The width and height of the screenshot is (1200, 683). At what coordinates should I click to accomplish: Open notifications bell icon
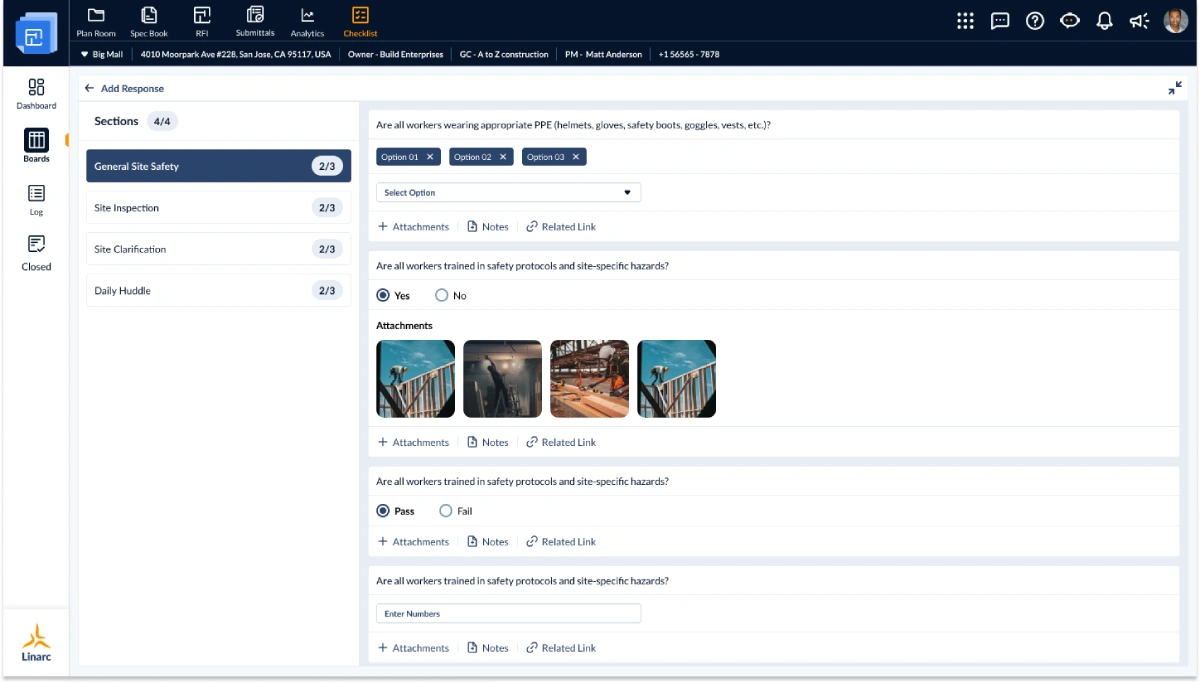click(x=1105, y=21)
